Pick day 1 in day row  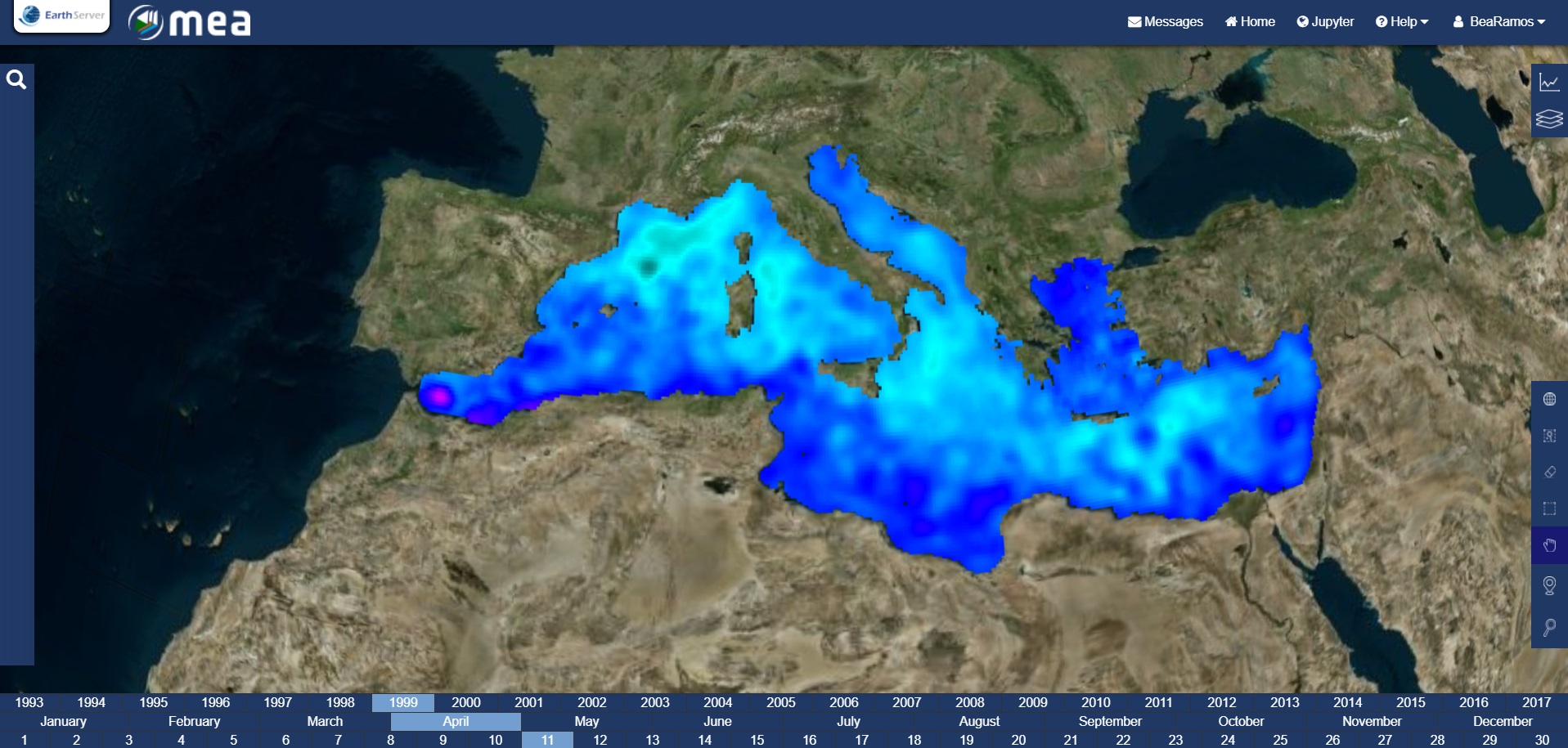(x=25, y=740)
